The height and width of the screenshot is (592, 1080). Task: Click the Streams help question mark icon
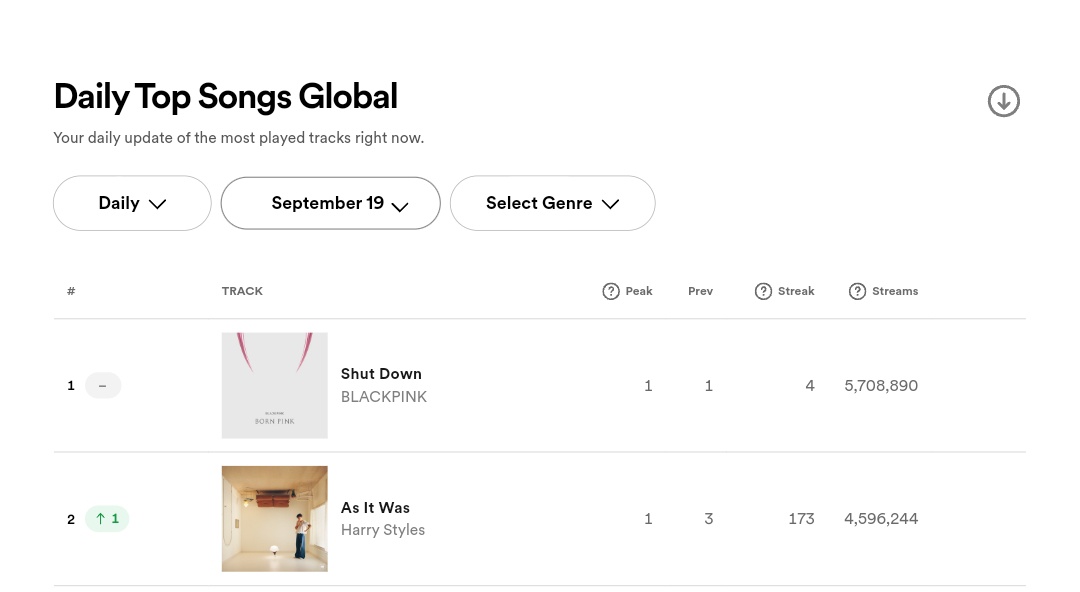tap(857, 292)
